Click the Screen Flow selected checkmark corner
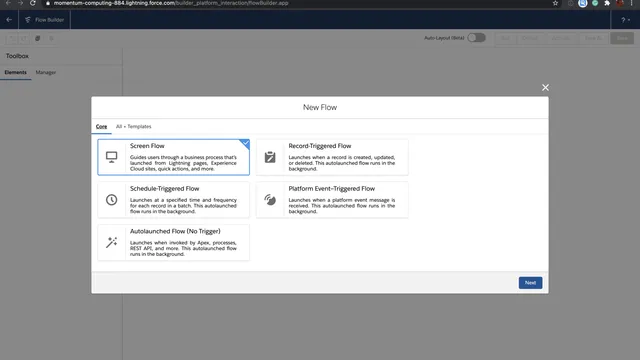 point(245,143)
